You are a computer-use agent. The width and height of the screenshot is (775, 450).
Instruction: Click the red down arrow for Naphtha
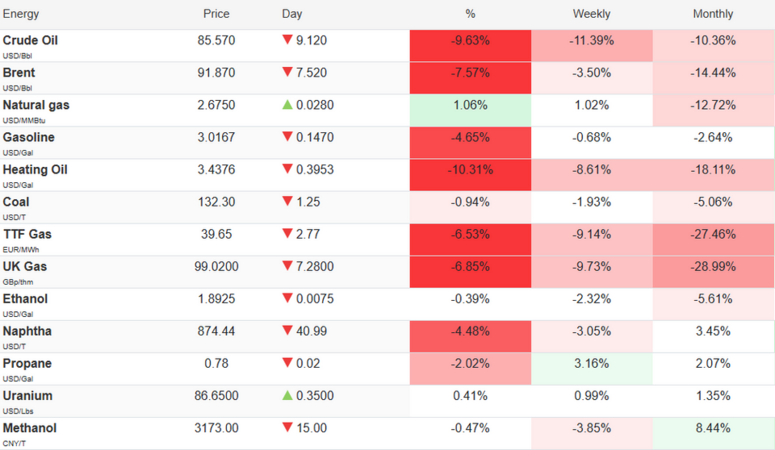(287, 330)
